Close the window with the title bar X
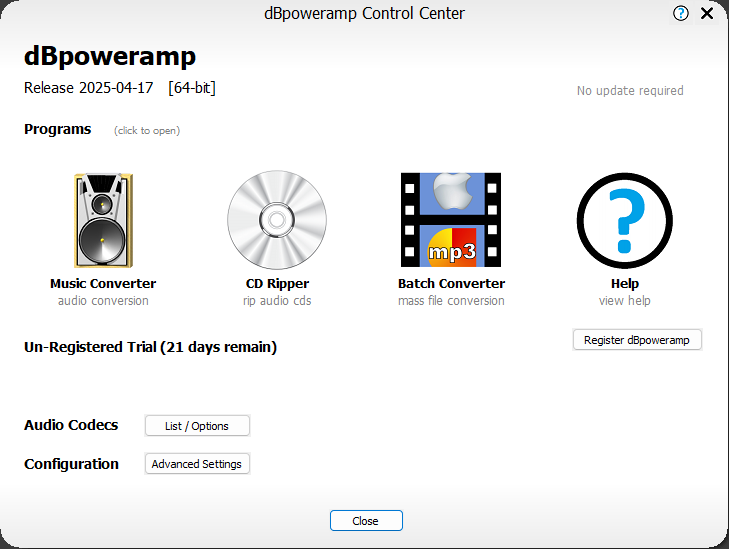729x549 pixels. click(707, 14)
